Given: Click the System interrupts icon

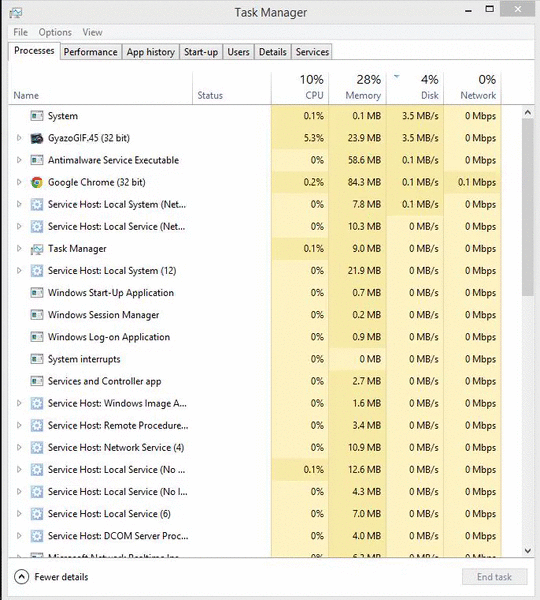Looking at the screenshot, I should (x=37, y=359).
